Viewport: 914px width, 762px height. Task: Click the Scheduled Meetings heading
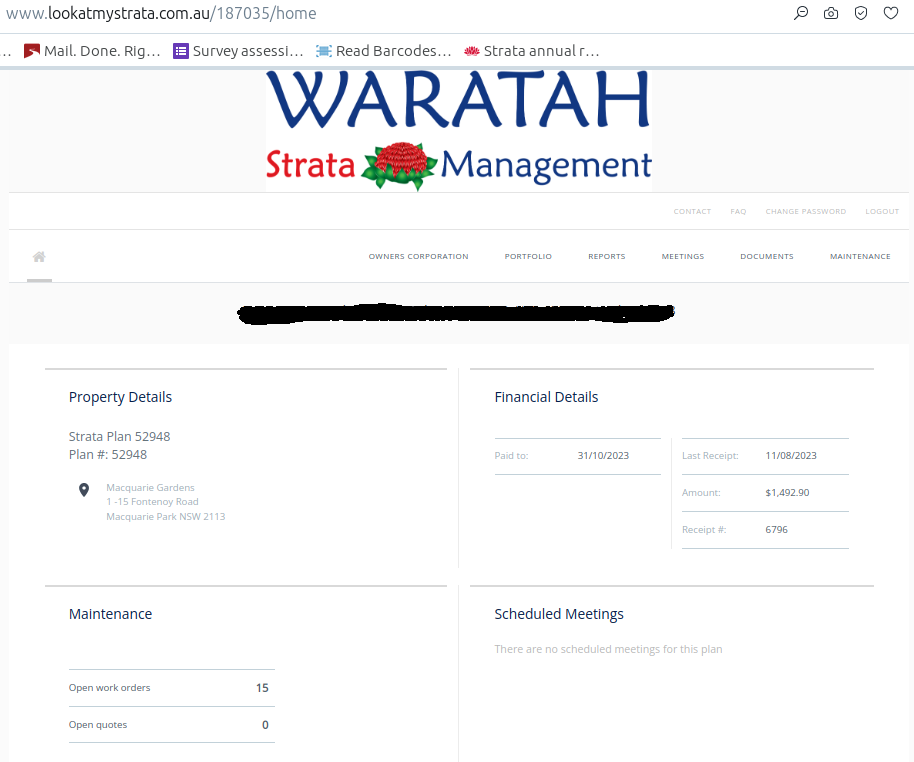click(x=559, y=614)
